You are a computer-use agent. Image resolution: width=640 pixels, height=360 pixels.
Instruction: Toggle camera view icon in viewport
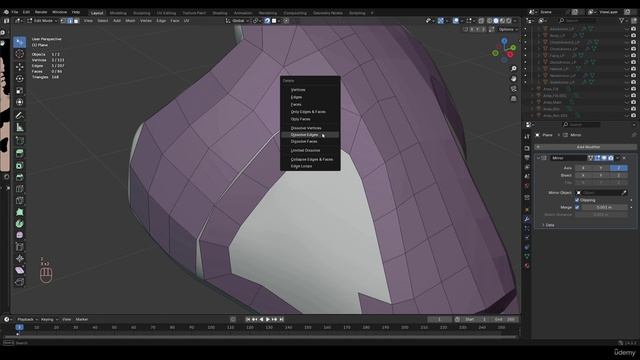coord(513,89)
